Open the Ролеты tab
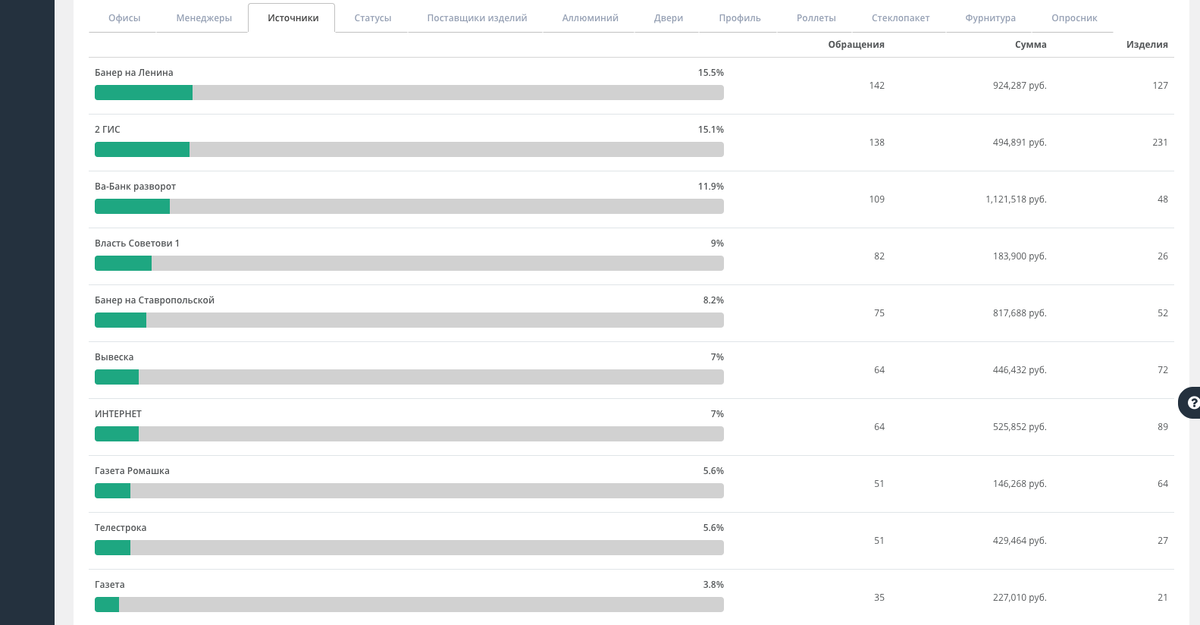 click(x=816, y=18)
